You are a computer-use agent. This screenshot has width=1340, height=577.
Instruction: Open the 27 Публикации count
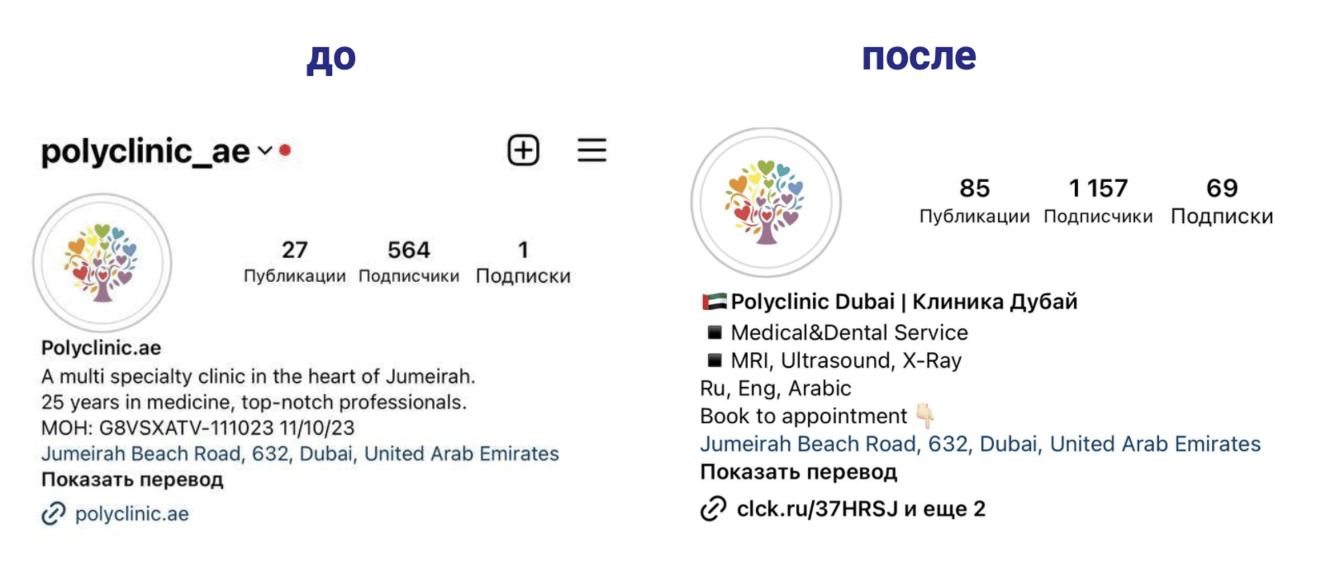click(295, 261)
